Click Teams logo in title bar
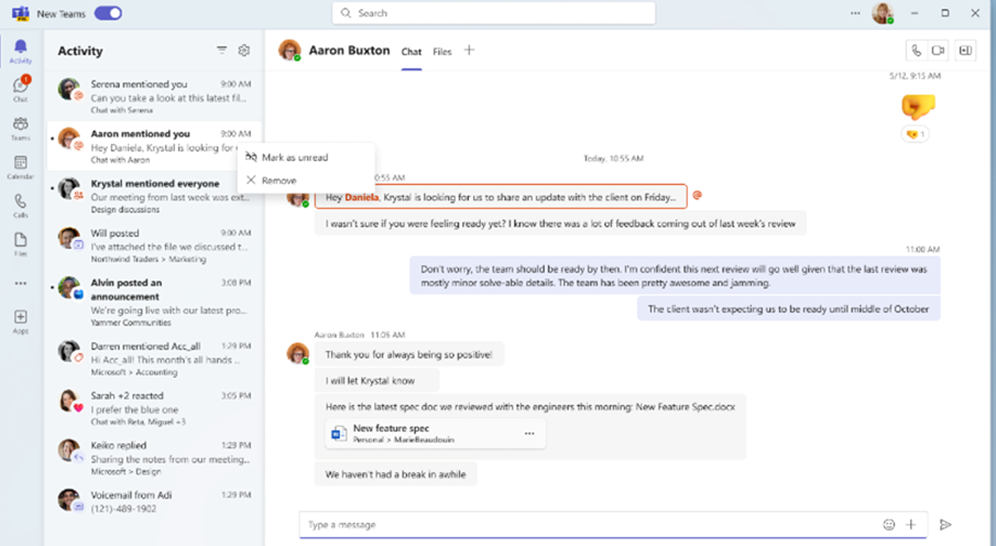Screen dimensions: 996x546 [x=20, y=13]
